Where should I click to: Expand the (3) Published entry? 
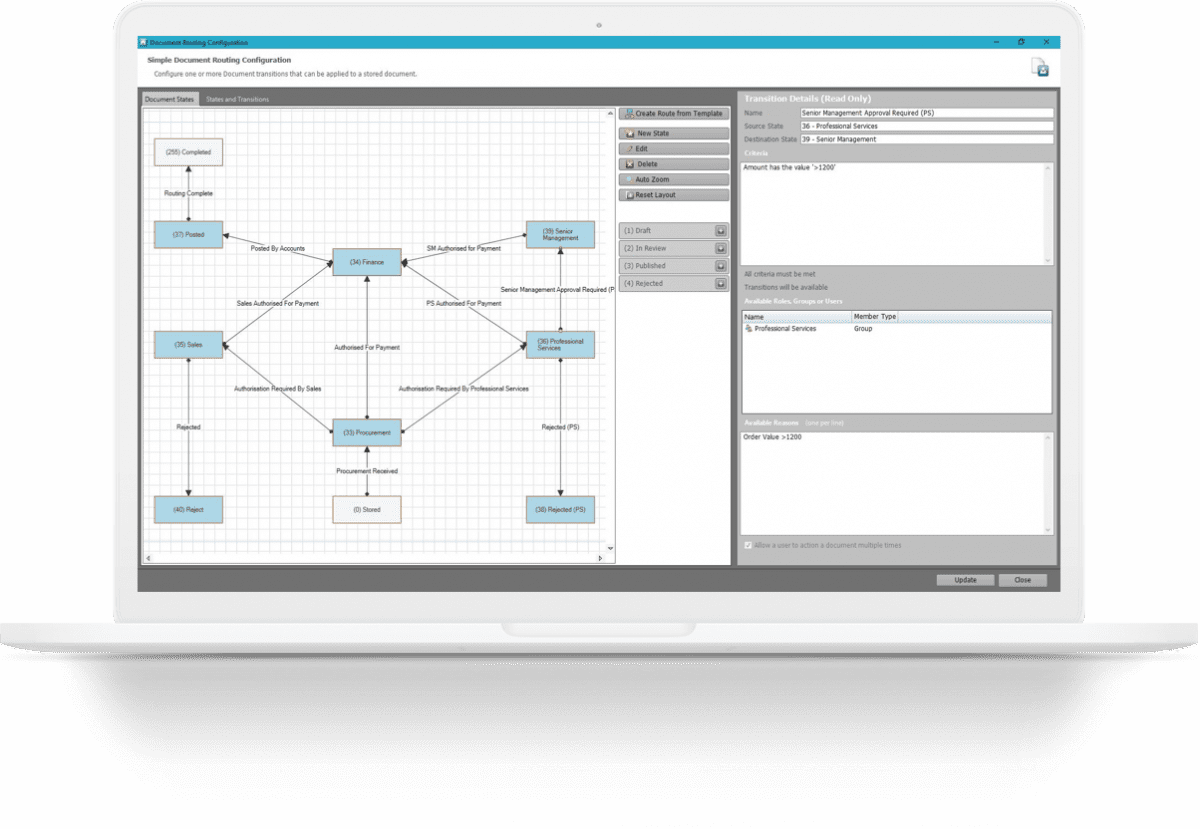click(722, 265)
